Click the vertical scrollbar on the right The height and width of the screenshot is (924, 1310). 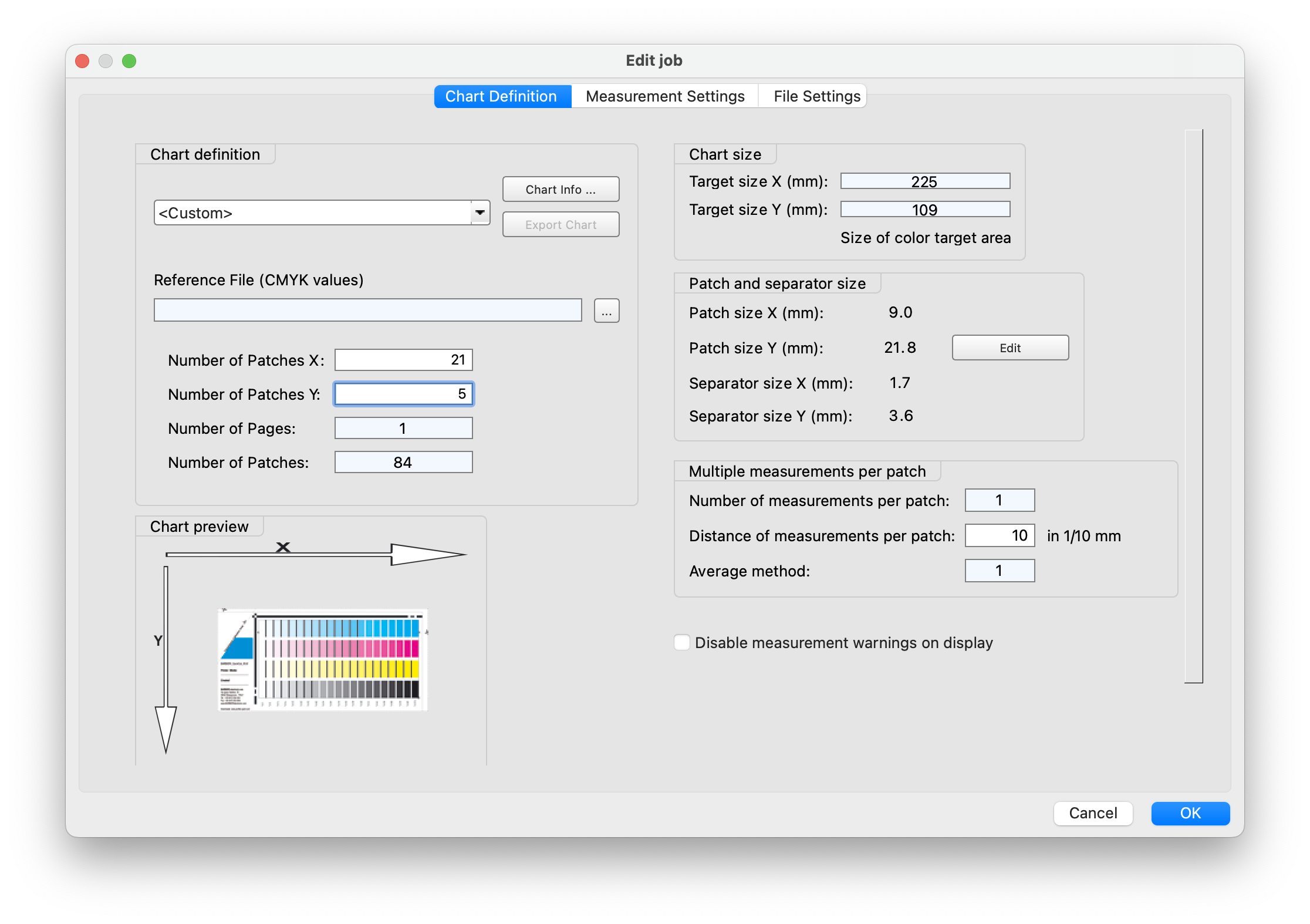[1193, 405]
